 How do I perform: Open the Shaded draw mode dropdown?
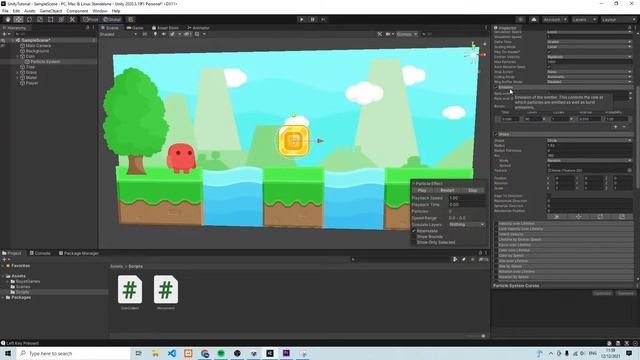118,34
